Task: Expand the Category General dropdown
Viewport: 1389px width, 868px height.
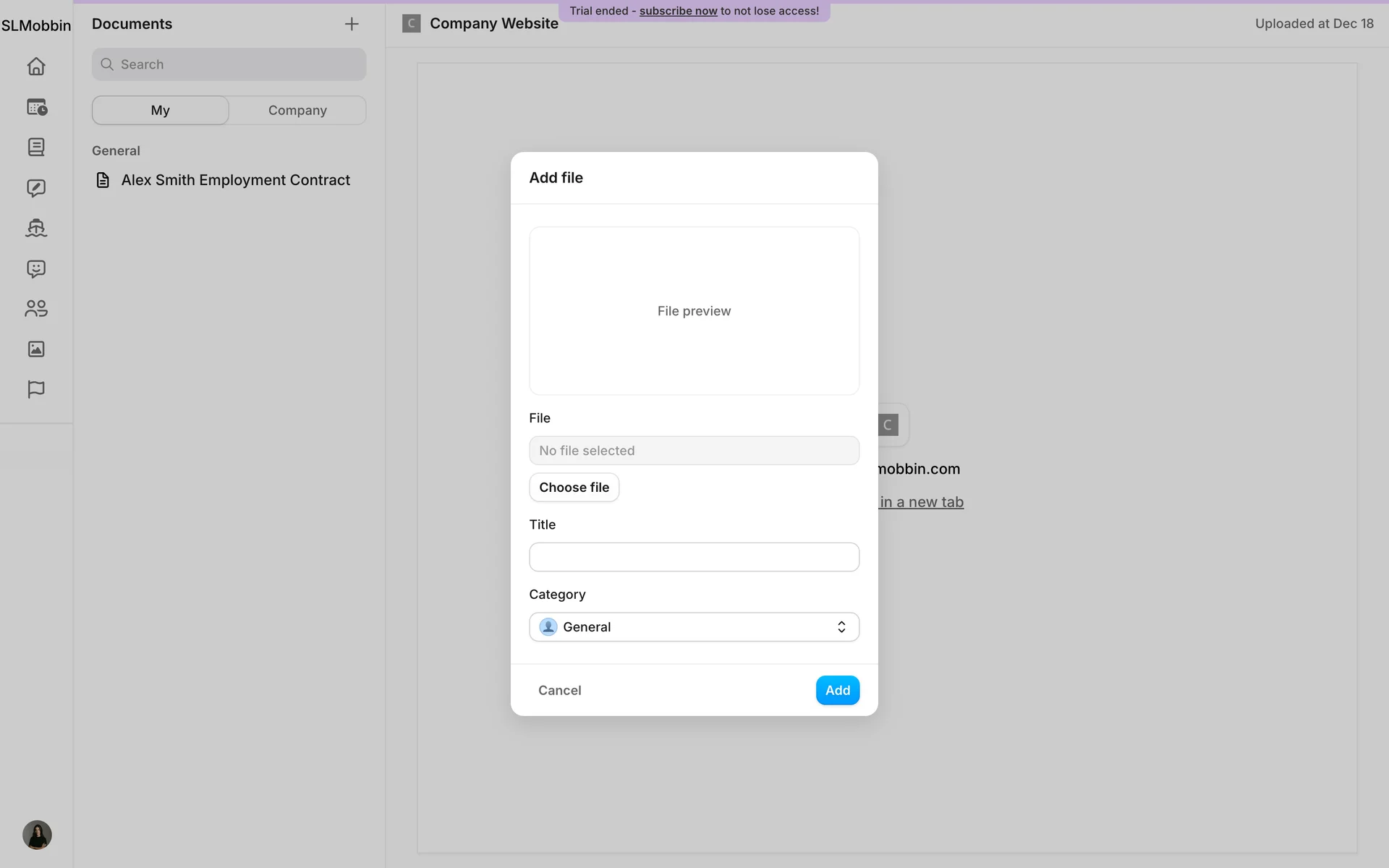Action: [694, 627]
